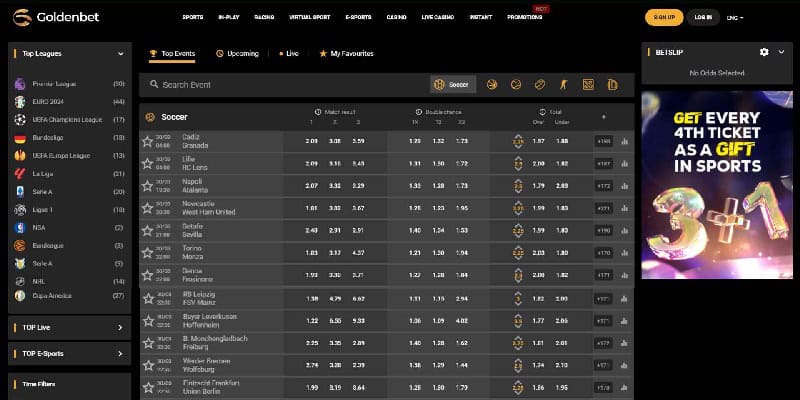800x400 pixels.
Task: Open statistics for Bayer Leverkusen vs Hoffenheim
Action: click(x=624, y=321)
